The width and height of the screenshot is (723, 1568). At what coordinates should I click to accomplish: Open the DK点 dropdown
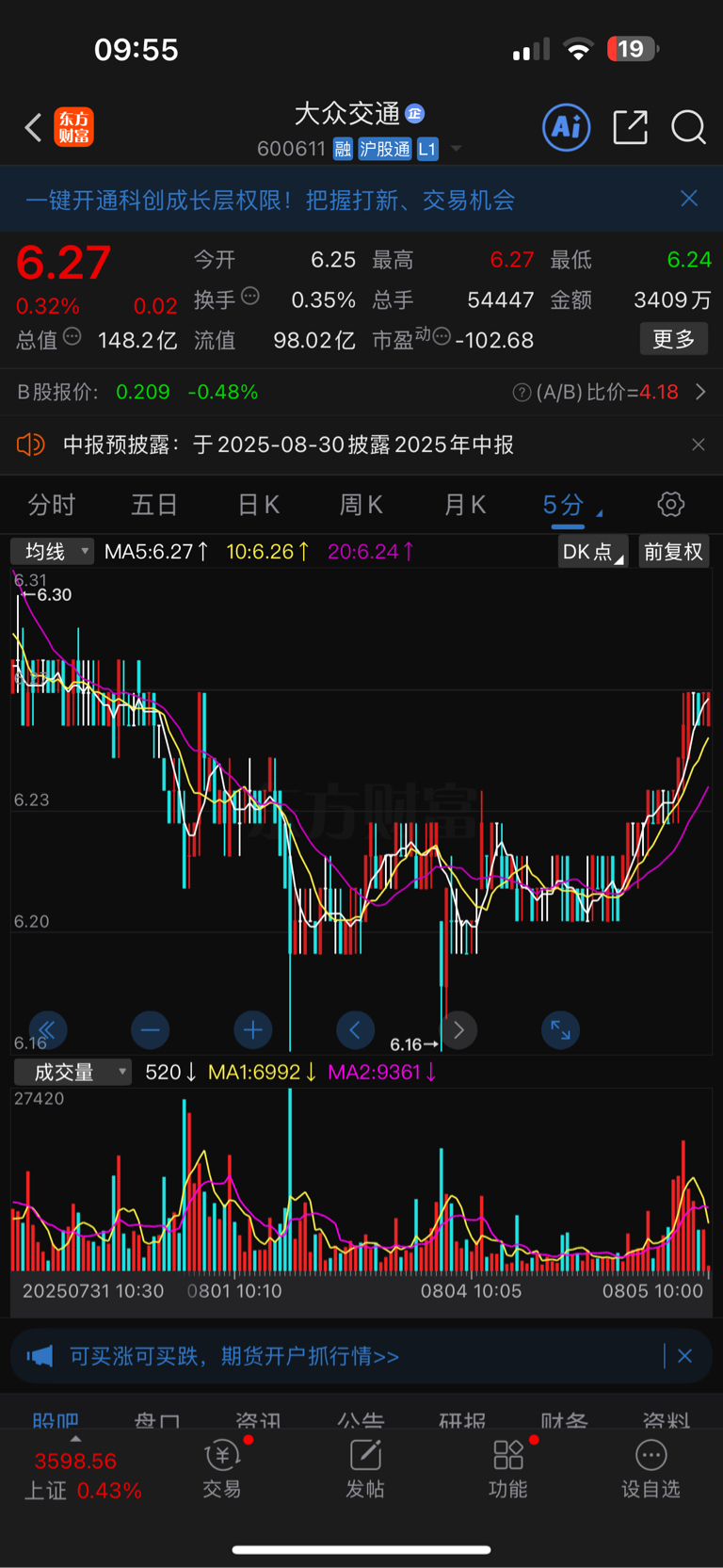(592, 552)
